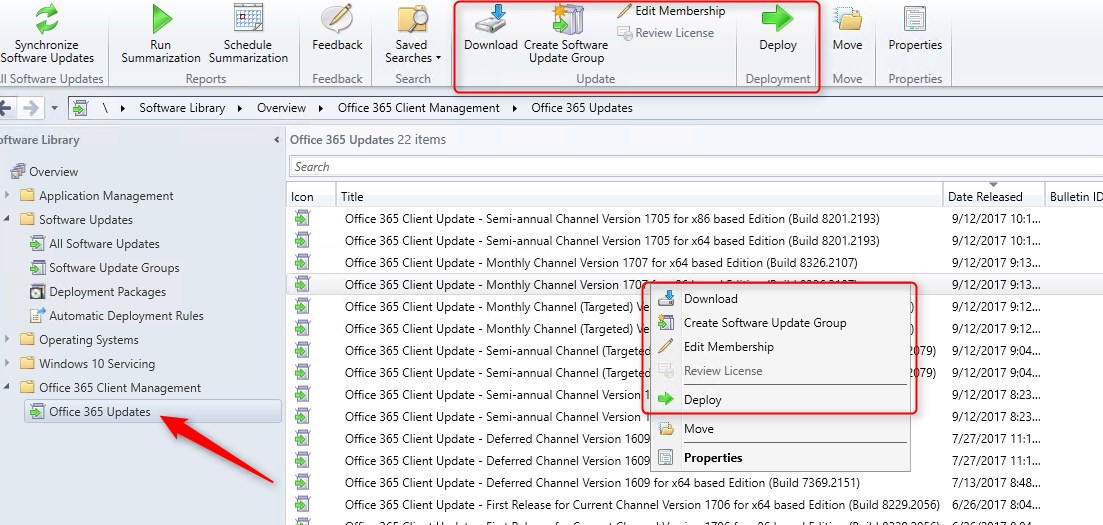1103x525 pixels.
Task: Choose Edit Membership in context menu
Action: pos(729,346)
